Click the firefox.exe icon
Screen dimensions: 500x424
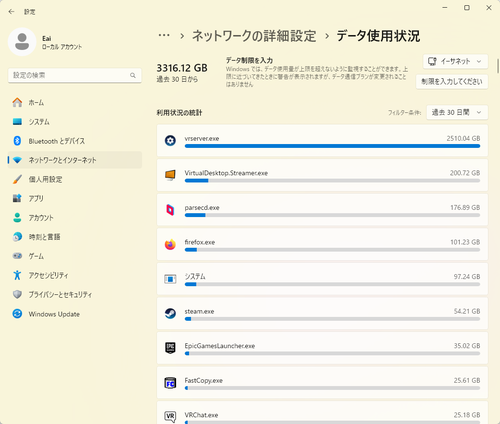coord(170,244)
